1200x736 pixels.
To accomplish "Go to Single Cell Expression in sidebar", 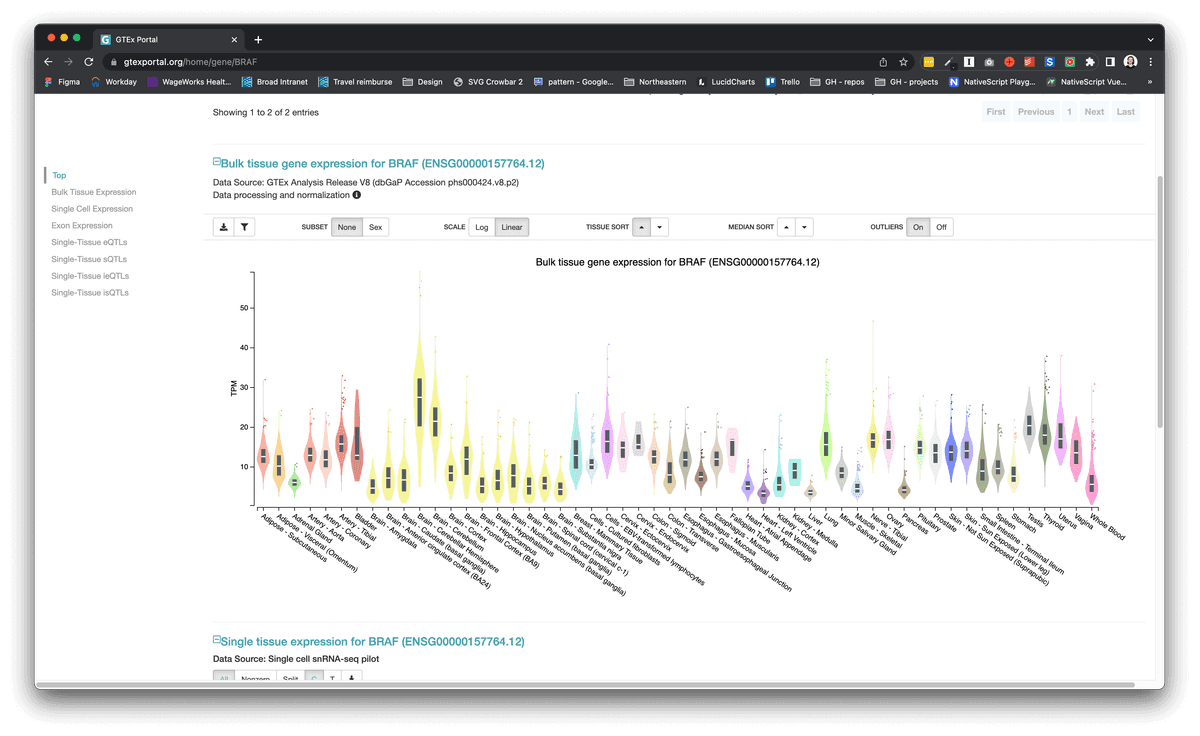I will click(92, 209).
